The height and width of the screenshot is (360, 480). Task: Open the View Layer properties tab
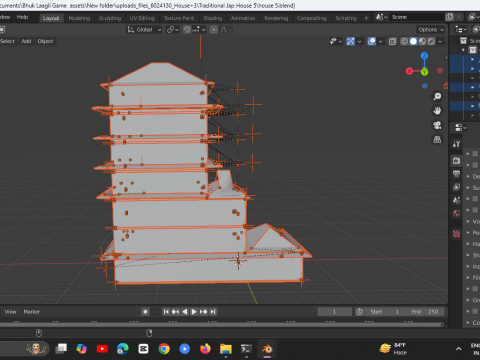(x=456, y=187)
